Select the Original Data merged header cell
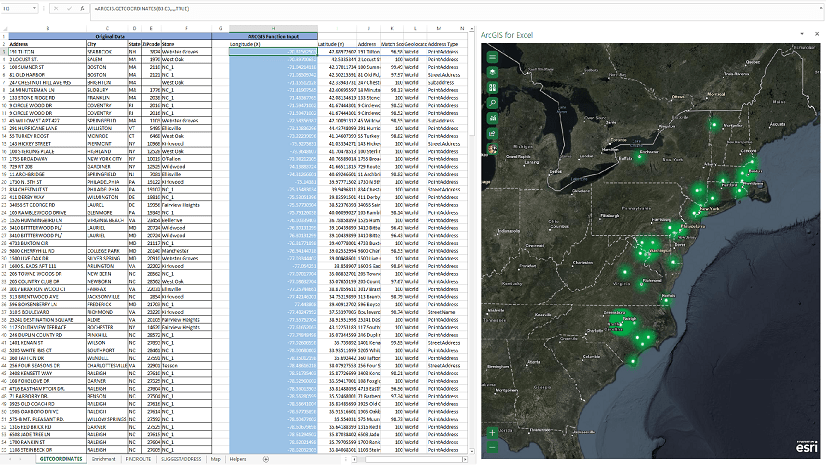The height and width of the screenshot is (465, 826). click(110, 36)
